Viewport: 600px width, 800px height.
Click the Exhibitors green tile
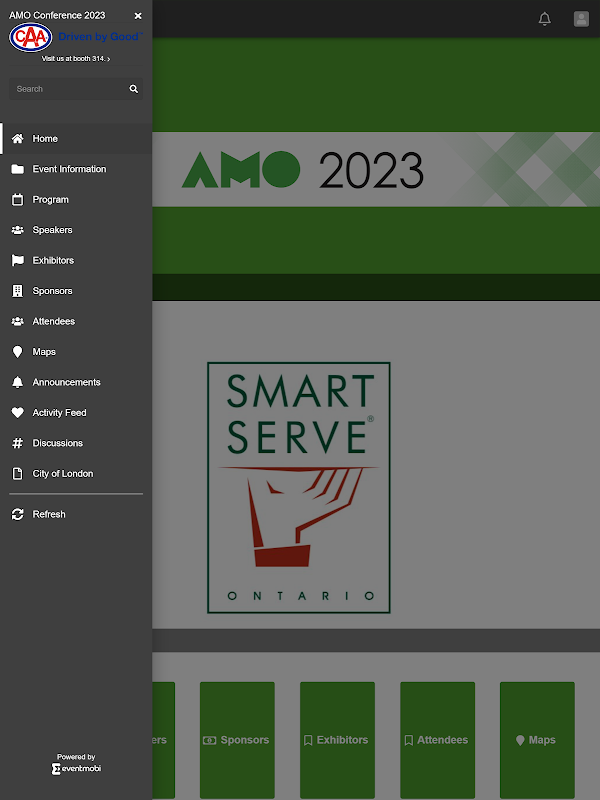(x=337, y=740)
